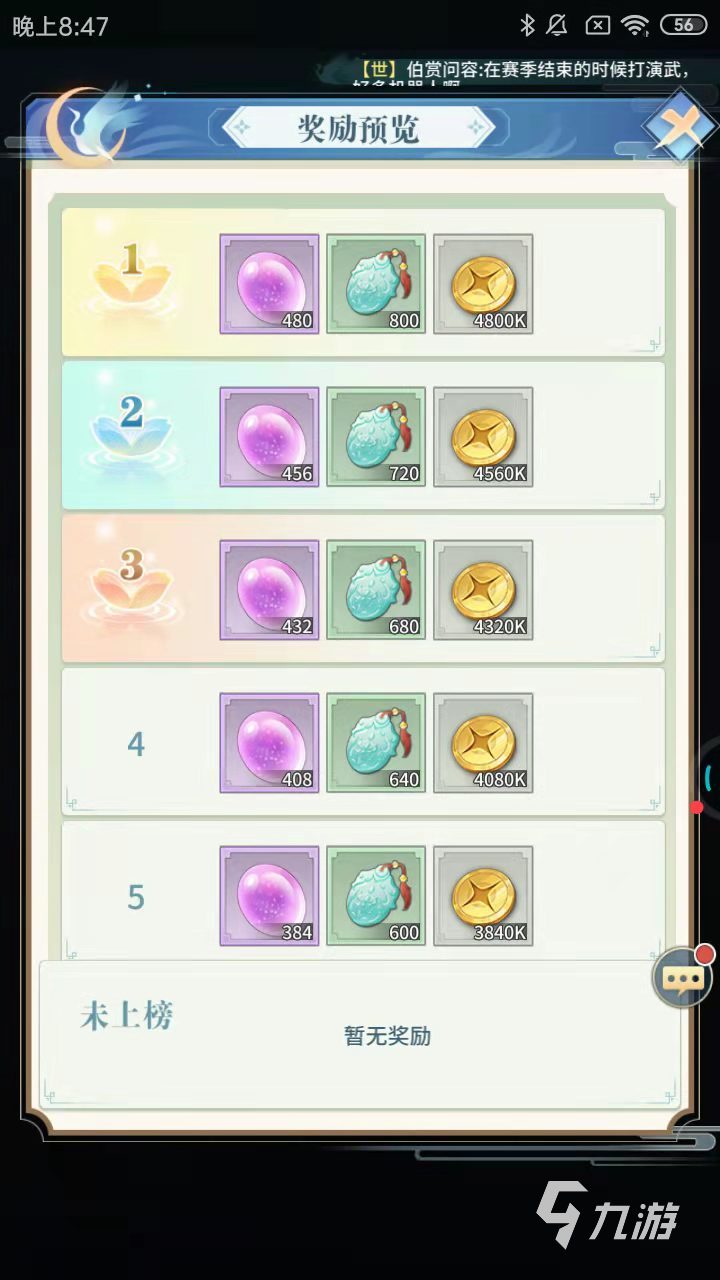Viewport: 720px width, 1280px height.
Task: Select the 3840K gold coin reward
Action: 483,896
